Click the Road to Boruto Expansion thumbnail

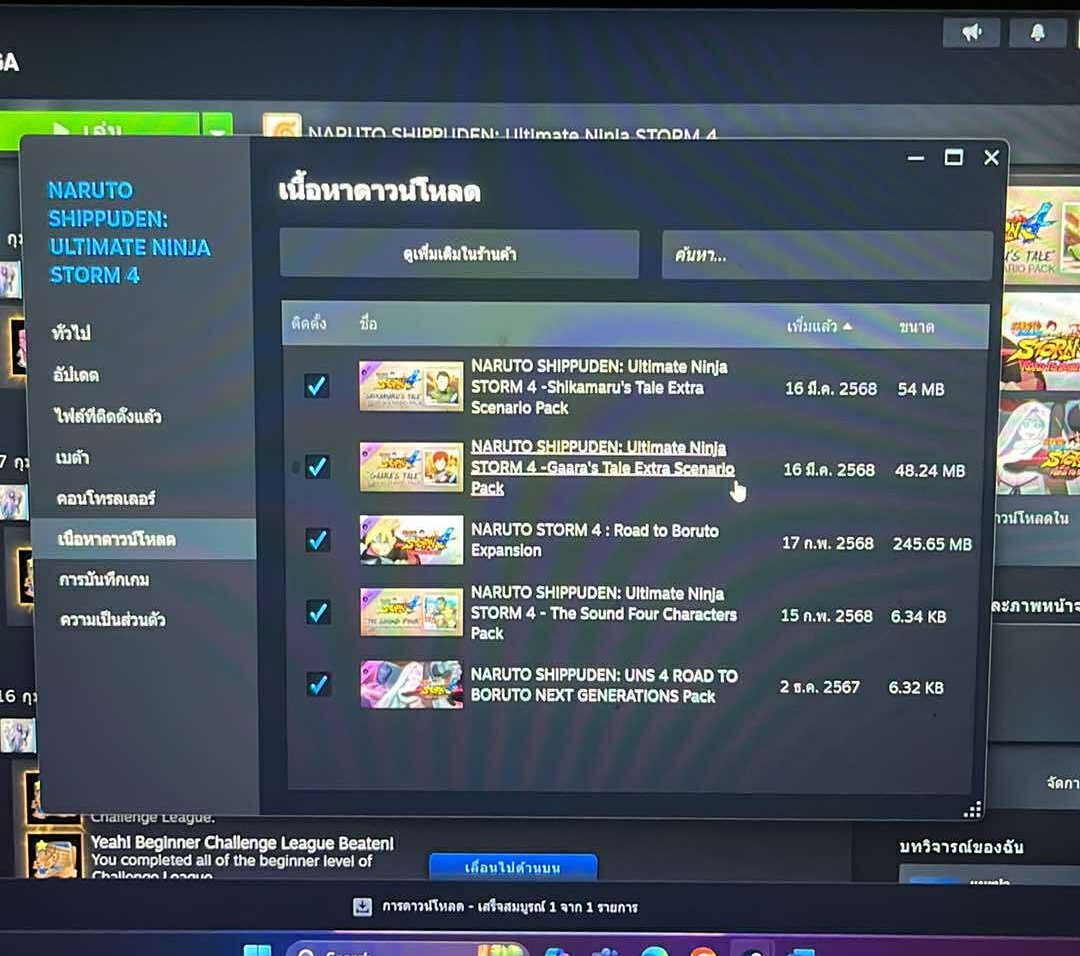(412, 540)
